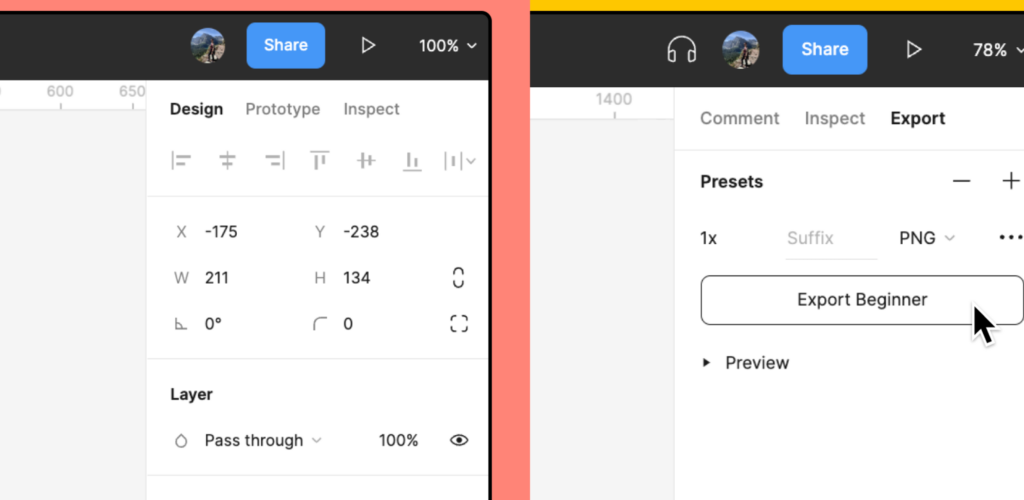Click the Suffix input field
Screen dimensions: 1024x500
click(830, 238)
